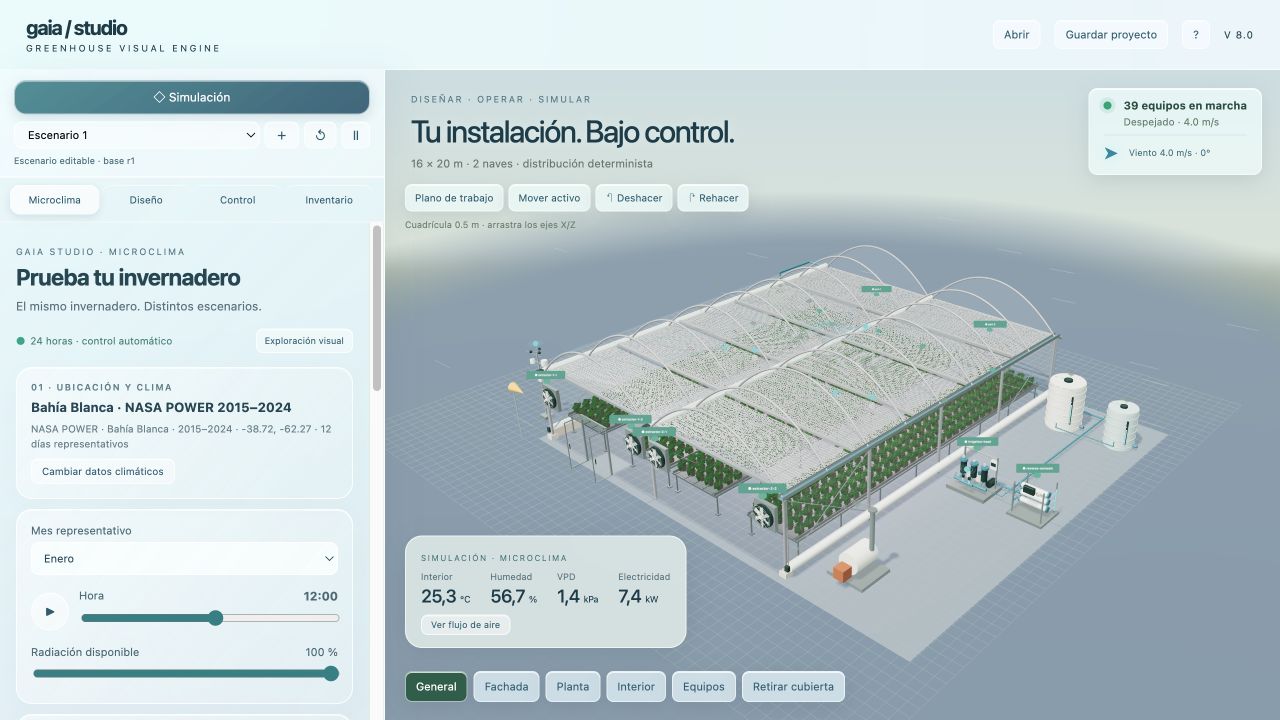Click Exploración visual button

[x=304, y=341]
